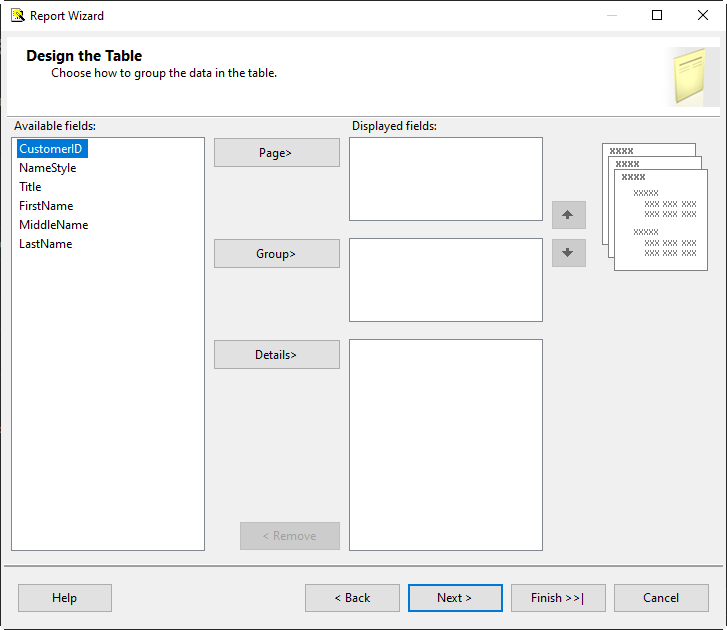Image resolution: width=727 pixels, height=630 pixels.
Task: Select CustomerID in Available fields
Action: pos(52,149)
